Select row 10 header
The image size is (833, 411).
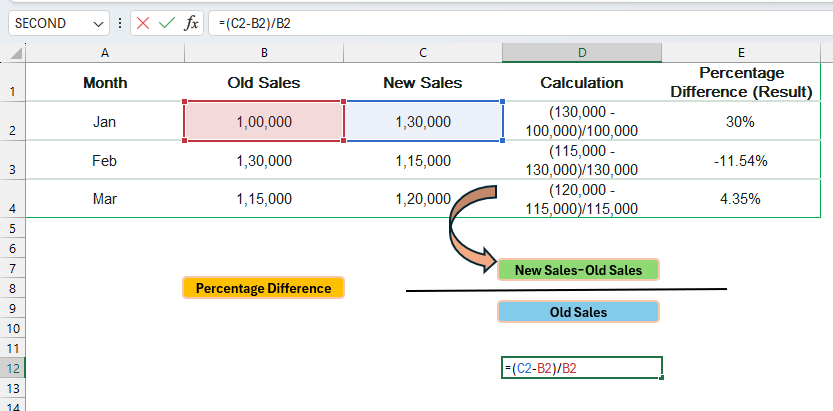(x=13, y=328)
